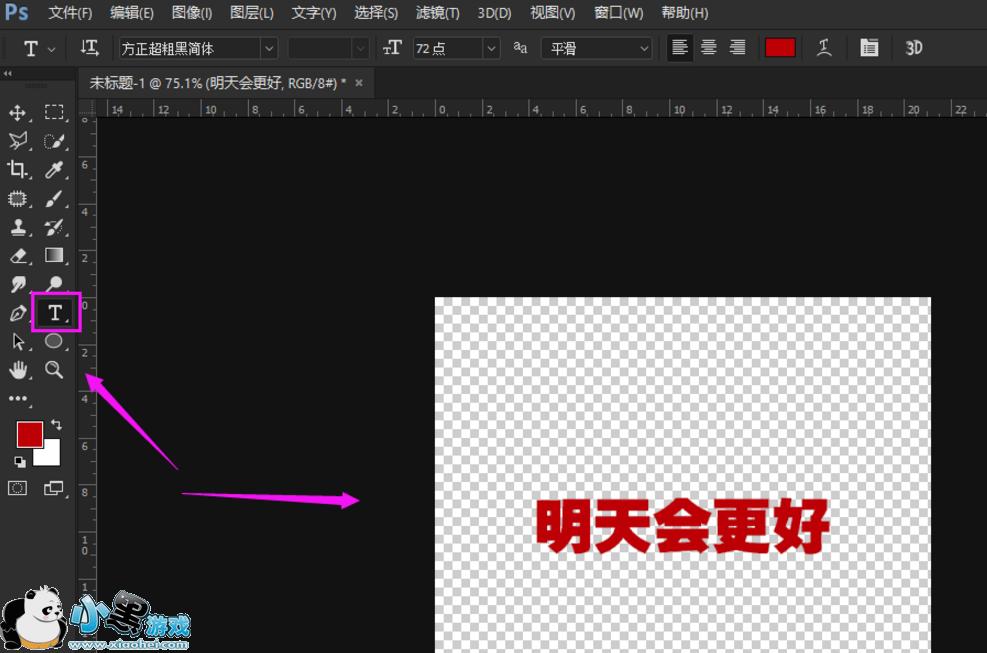Toggle Quick Mask mode
The image size is (987, 653).
pyautogui.click(x=18, y=488)
